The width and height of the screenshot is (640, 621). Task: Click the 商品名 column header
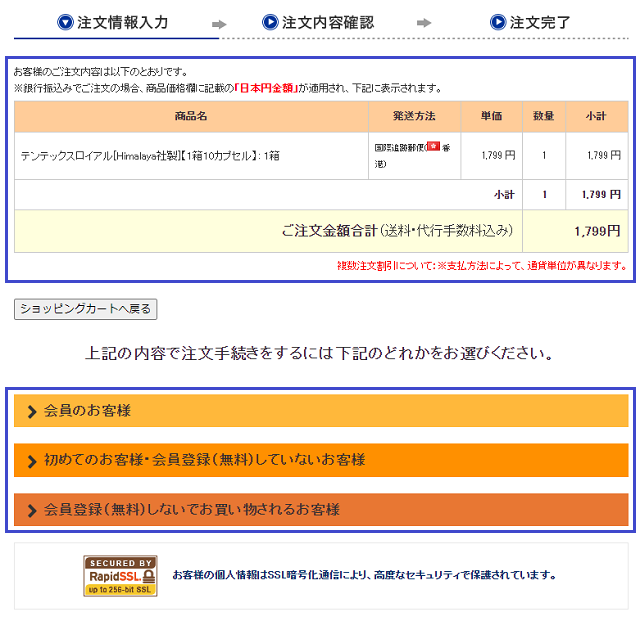click(x=191, y=116)
